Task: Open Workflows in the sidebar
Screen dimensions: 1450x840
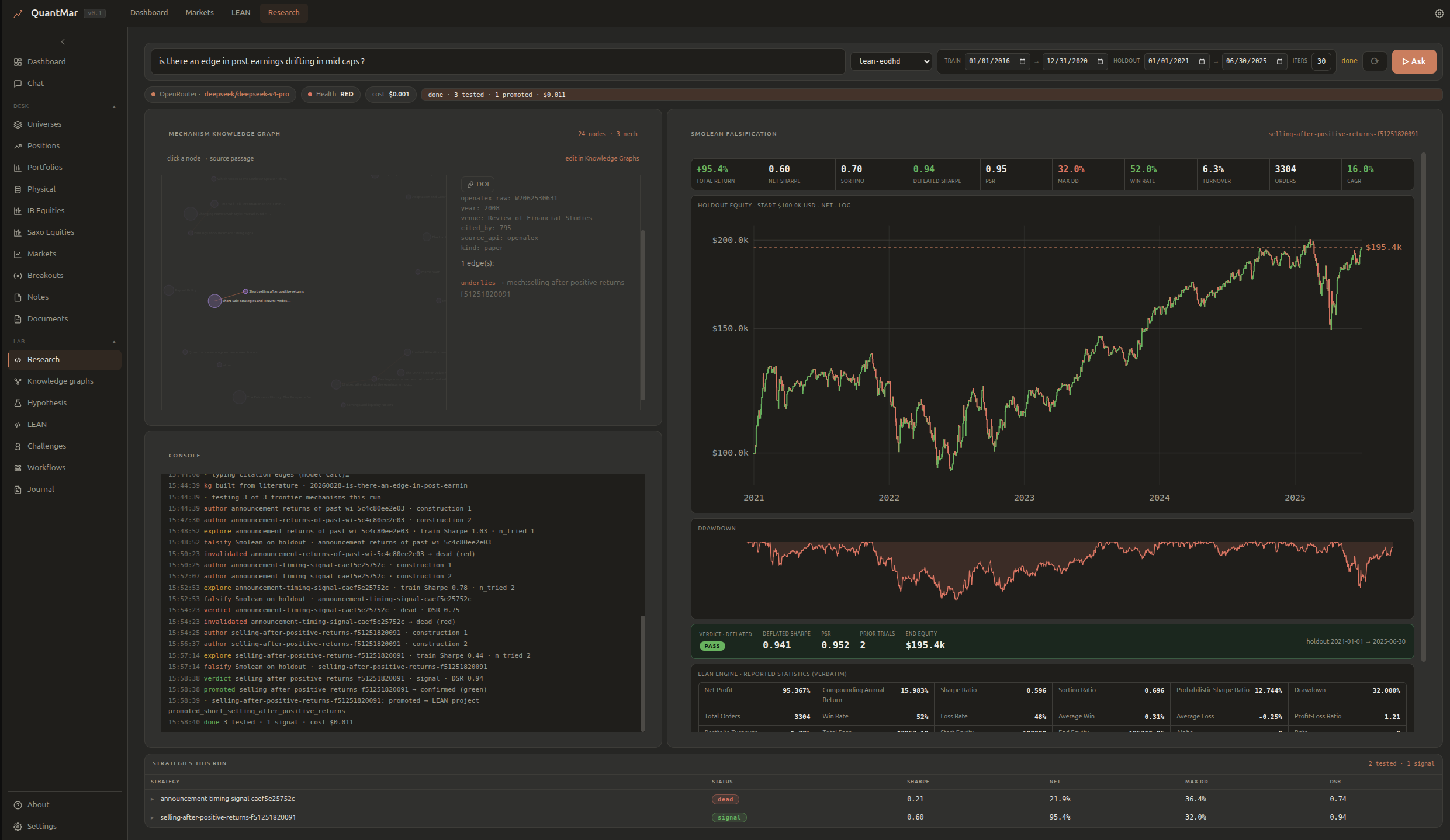Action: 64,468
